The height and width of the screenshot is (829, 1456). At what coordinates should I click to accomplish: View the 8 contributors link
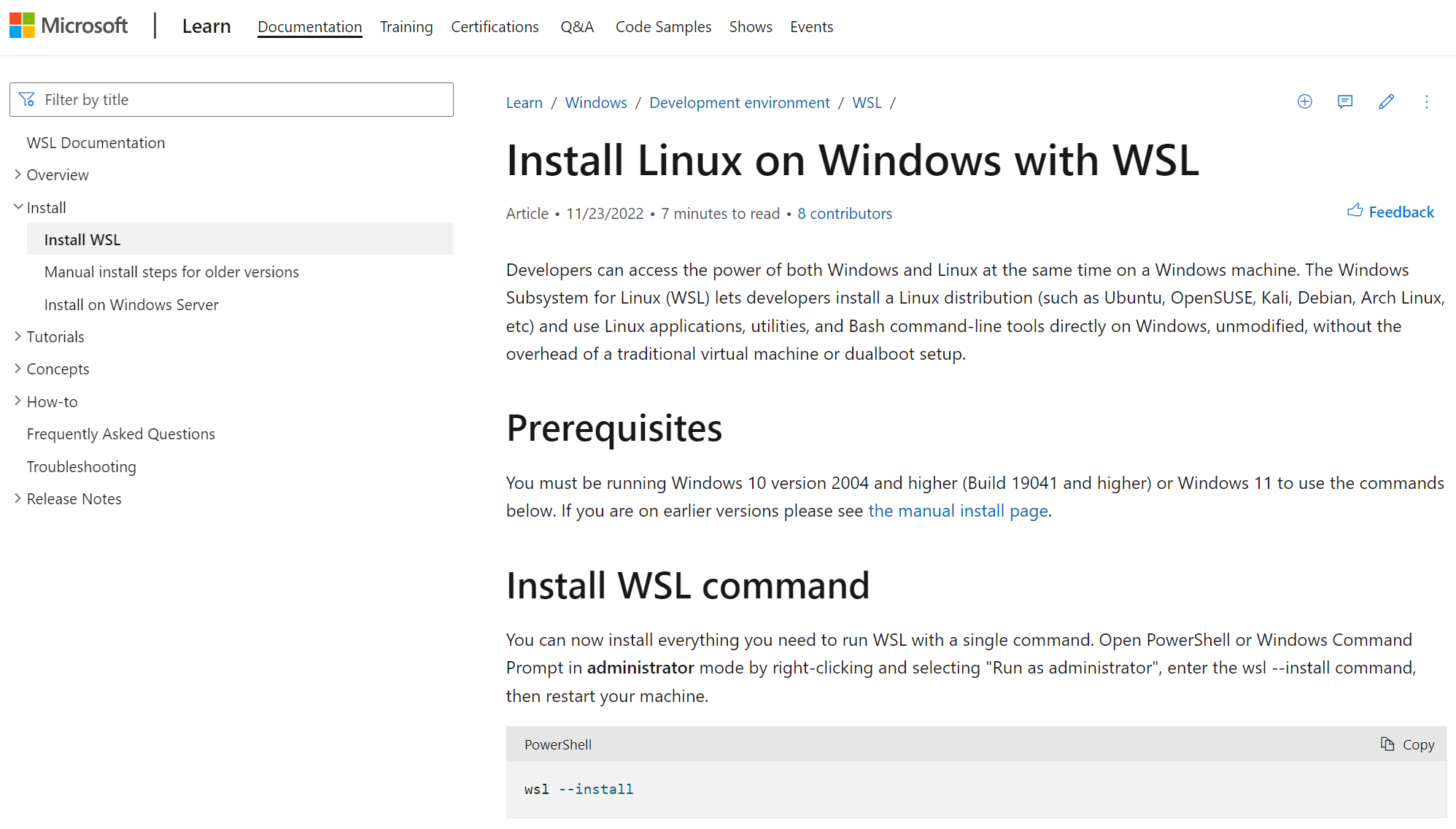[x=844, y=214]
